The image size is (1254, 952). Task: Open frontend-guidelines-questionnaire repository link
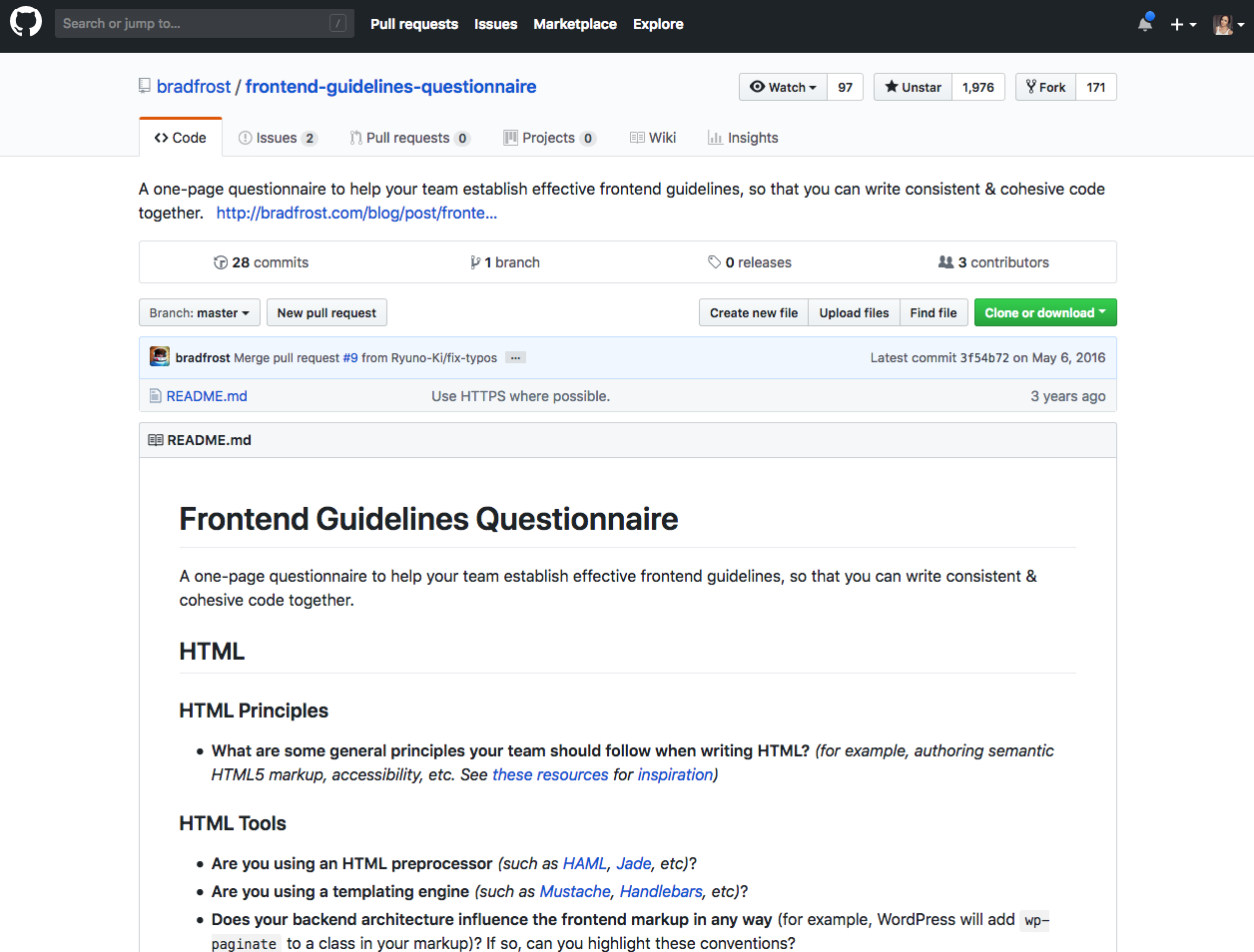tap(390, 87)
